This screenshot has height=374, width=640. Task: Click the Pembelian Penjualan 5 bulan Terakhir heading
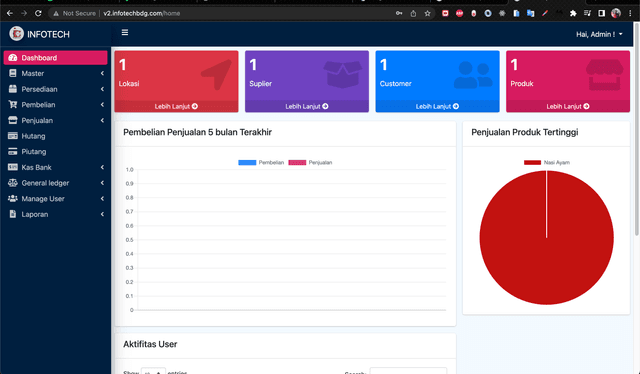coord(198,132)
